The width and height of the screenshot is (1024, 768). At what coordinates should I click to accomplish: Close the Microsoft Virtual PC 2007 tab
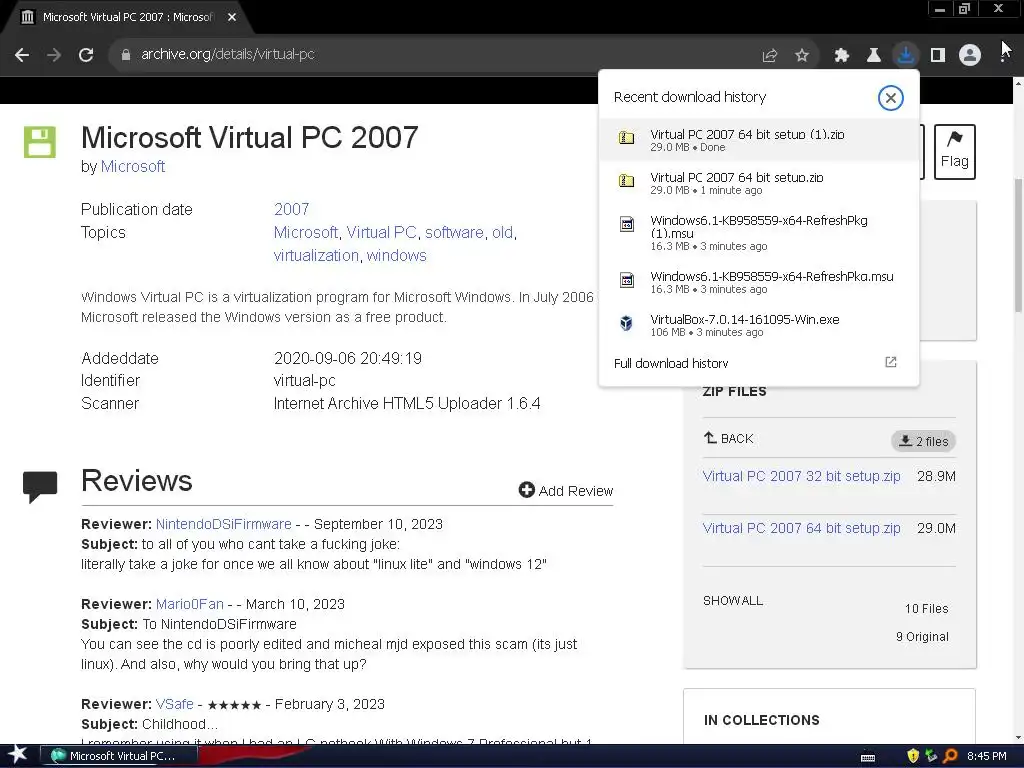tap(232, 18)
